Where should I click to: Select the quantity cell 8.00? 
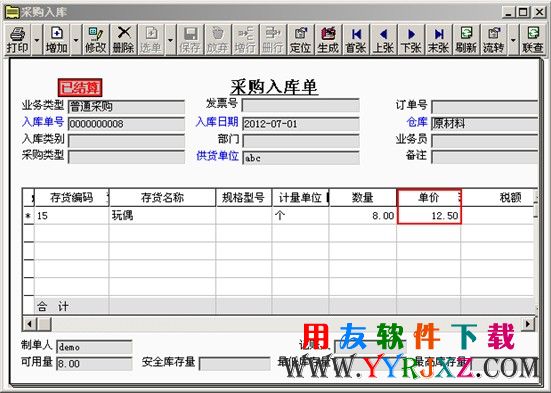pos(363,215)
